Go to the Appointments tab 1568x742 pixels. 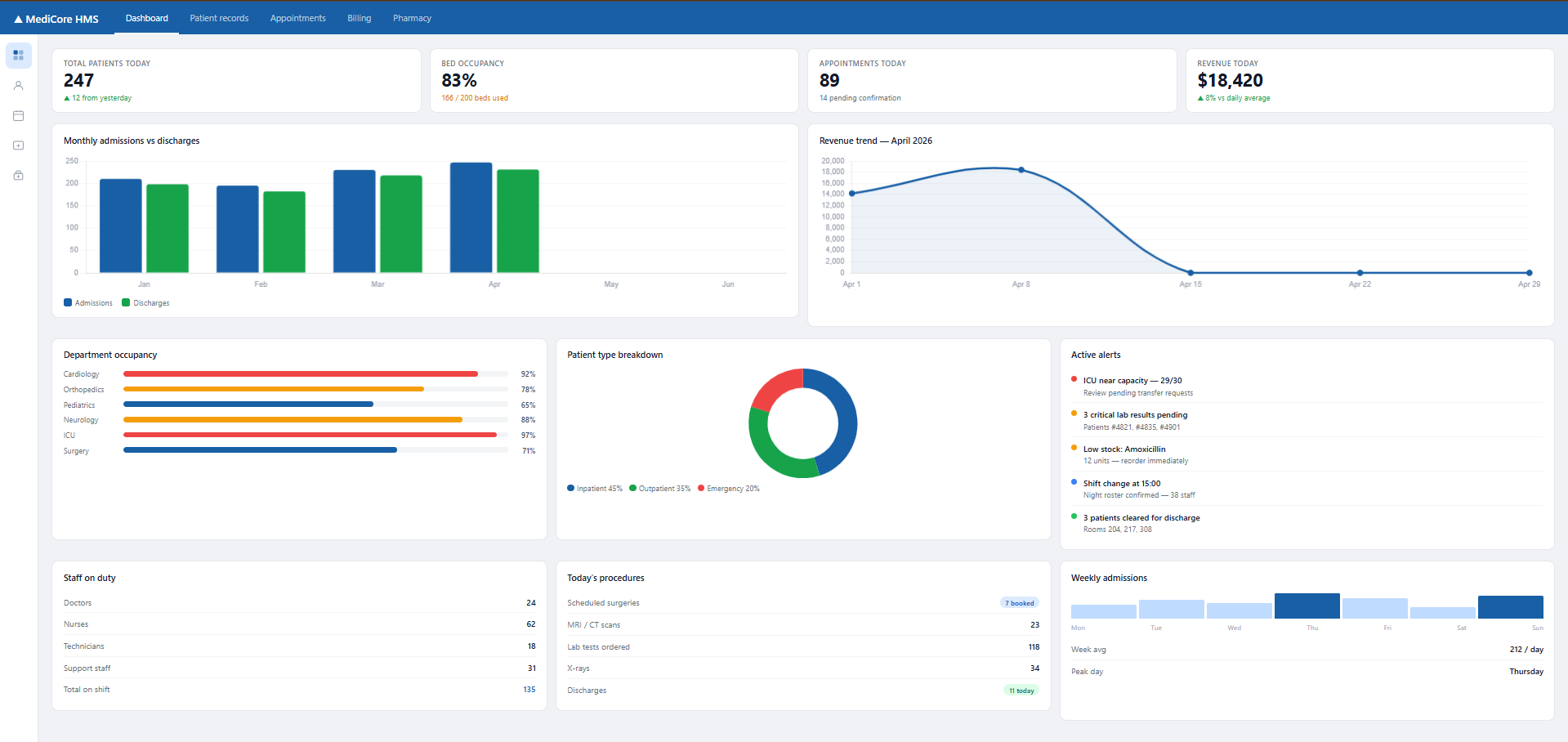tap(298, 18)
